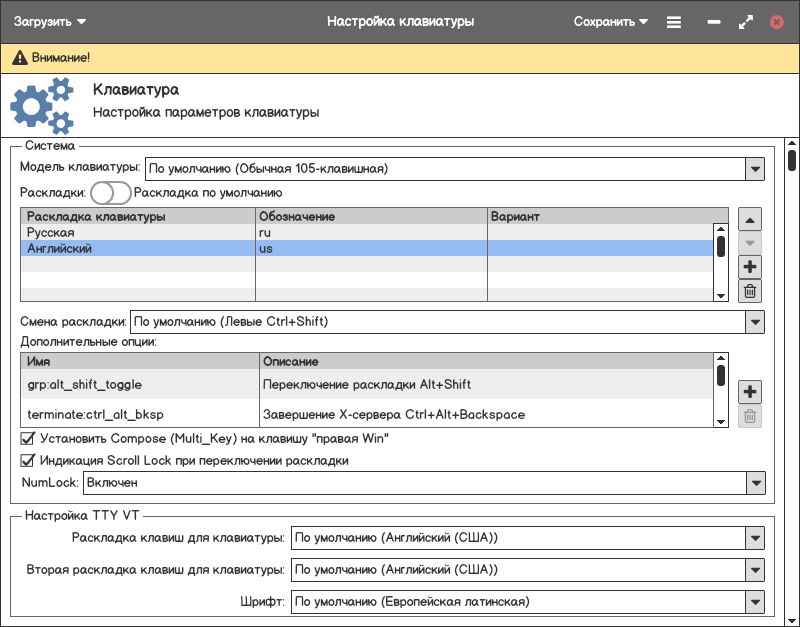Open the Сохранить menu

click(x=610, y=21)
